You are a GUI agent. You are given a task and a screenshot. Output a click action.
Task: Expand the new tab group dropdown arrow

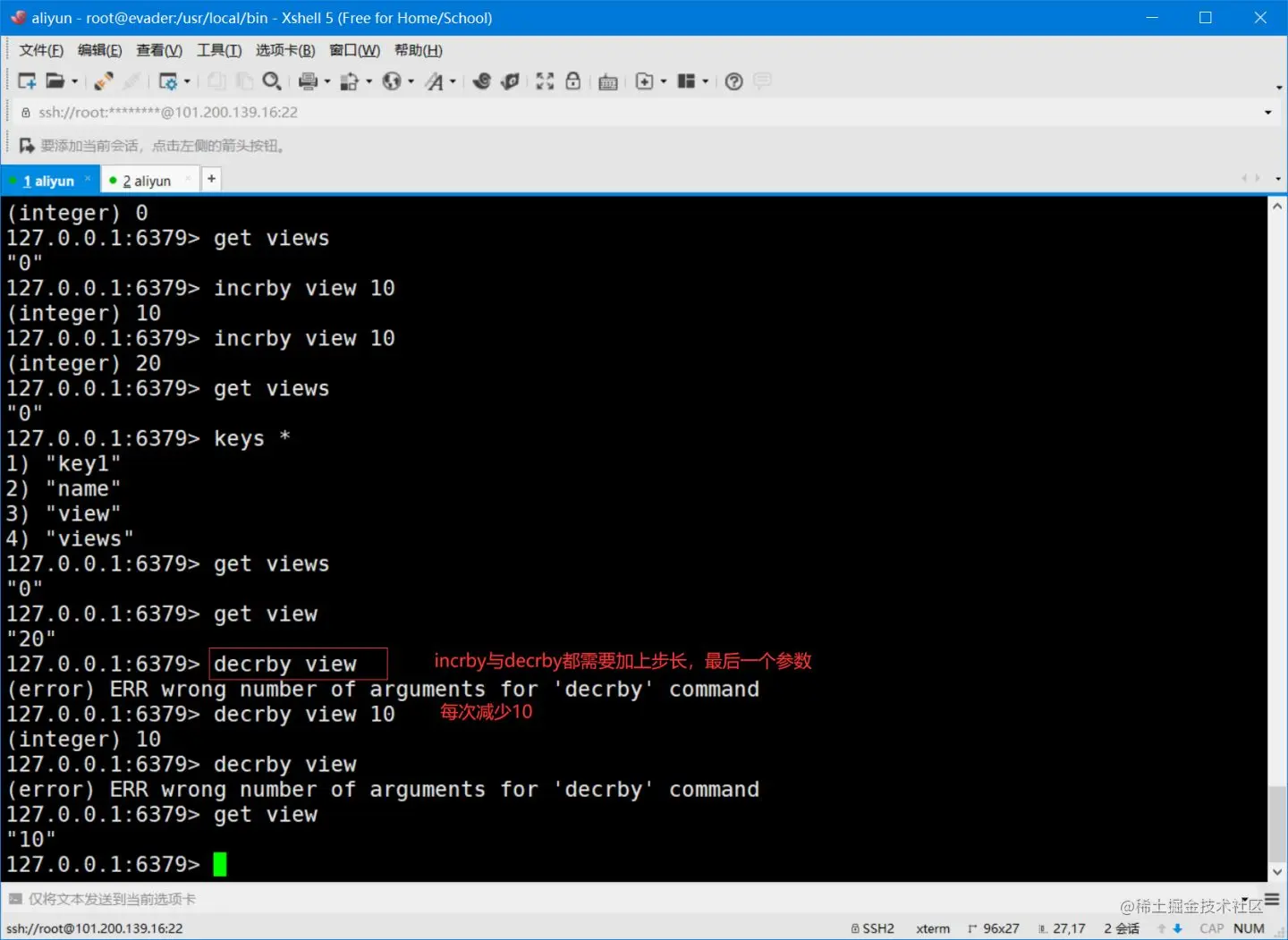click(664, 81)
